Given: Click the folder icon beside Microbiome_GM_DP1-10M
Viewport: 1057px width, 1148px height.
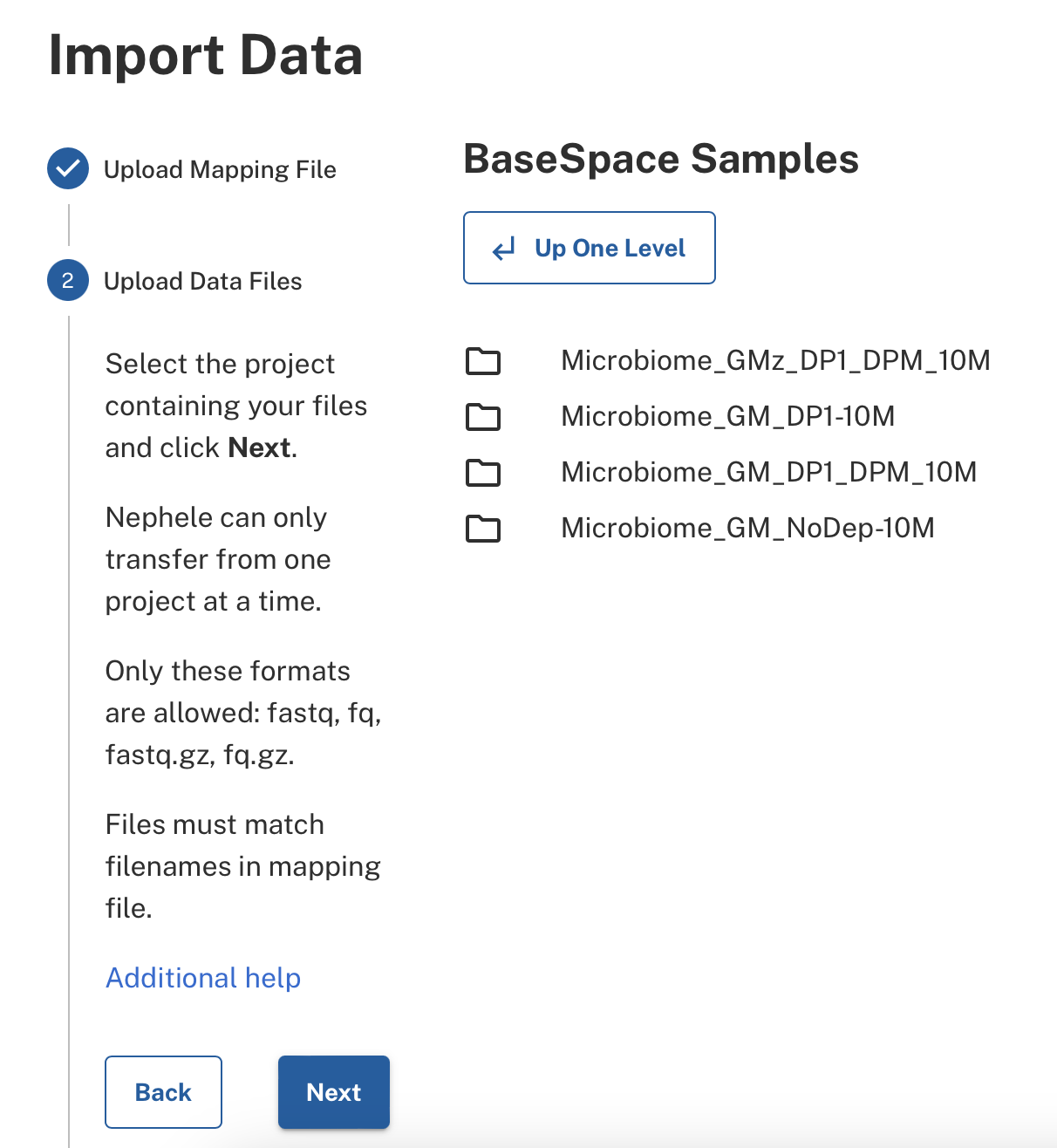Looking at the screenshot, I should click(483, 417).
